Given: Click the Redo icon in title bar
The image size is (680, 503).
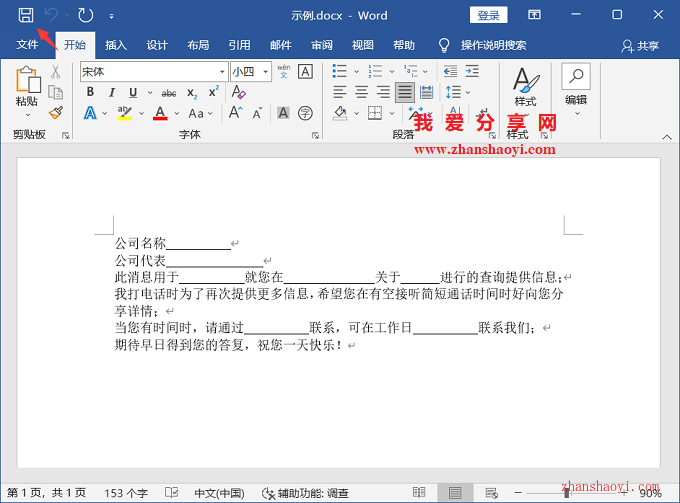Looking at the screenshot, I should click(x=85, y=16).
